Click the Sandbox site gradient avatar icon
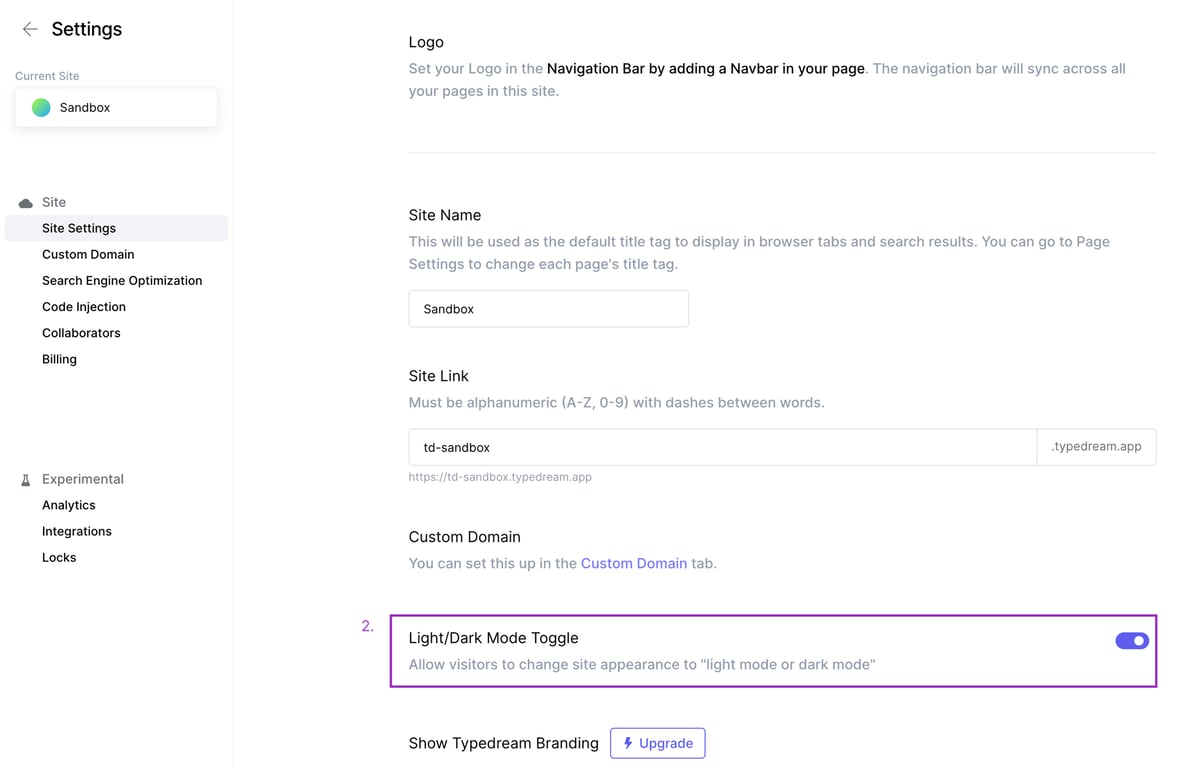 coord(41,108)
